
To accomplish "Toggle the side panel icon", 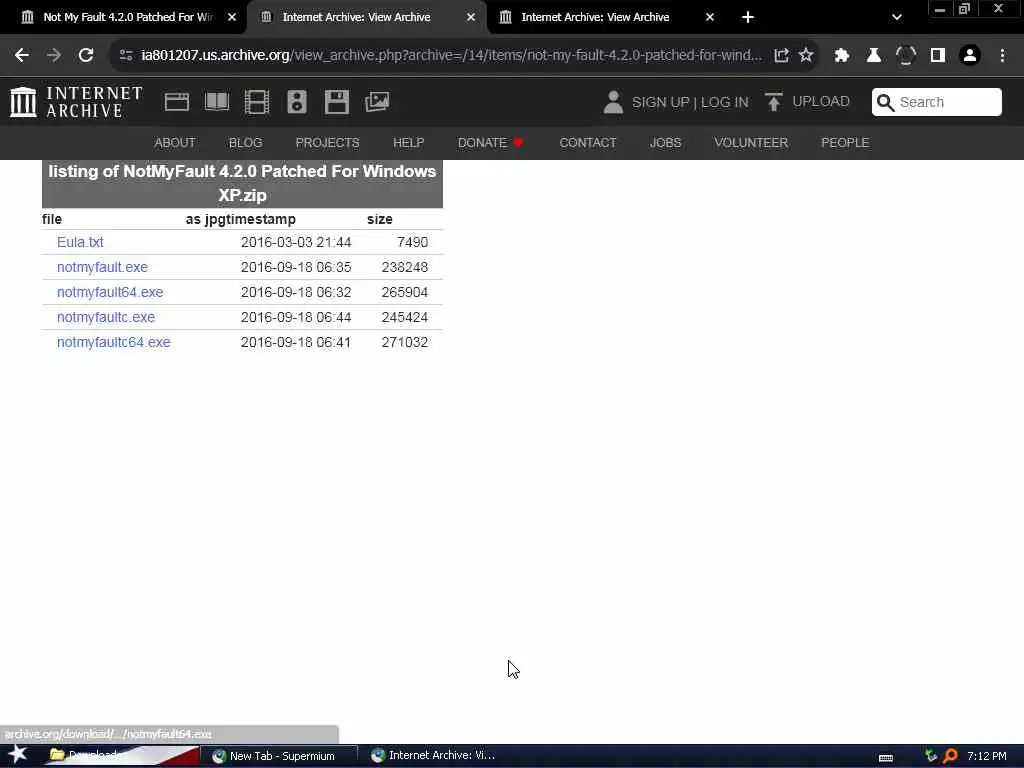I will [x=938, y=56].
